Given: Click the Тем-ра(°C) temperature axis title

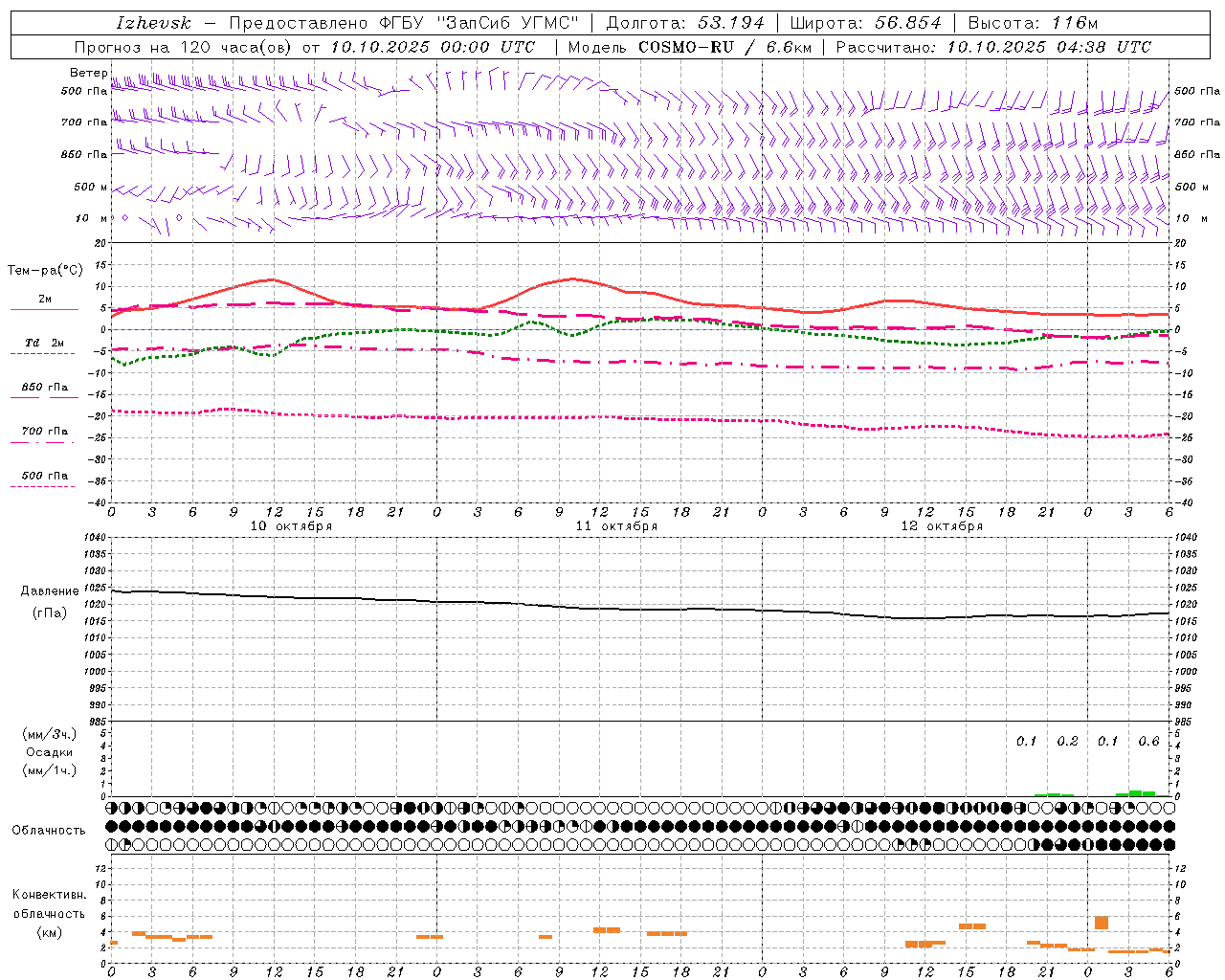Looking at the screenshot, I should tap(45, 271).
